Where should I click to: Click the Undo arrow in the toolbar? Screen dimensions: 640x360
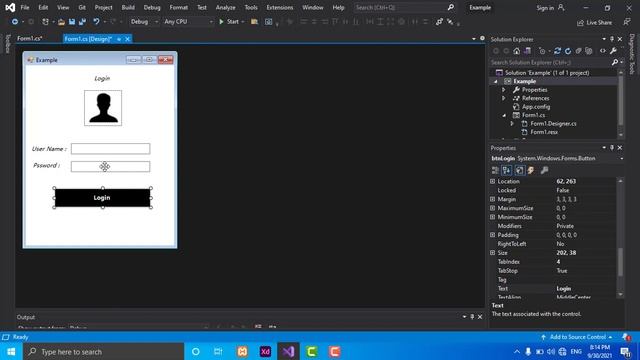pyautogui.click(x=96, y=22)
